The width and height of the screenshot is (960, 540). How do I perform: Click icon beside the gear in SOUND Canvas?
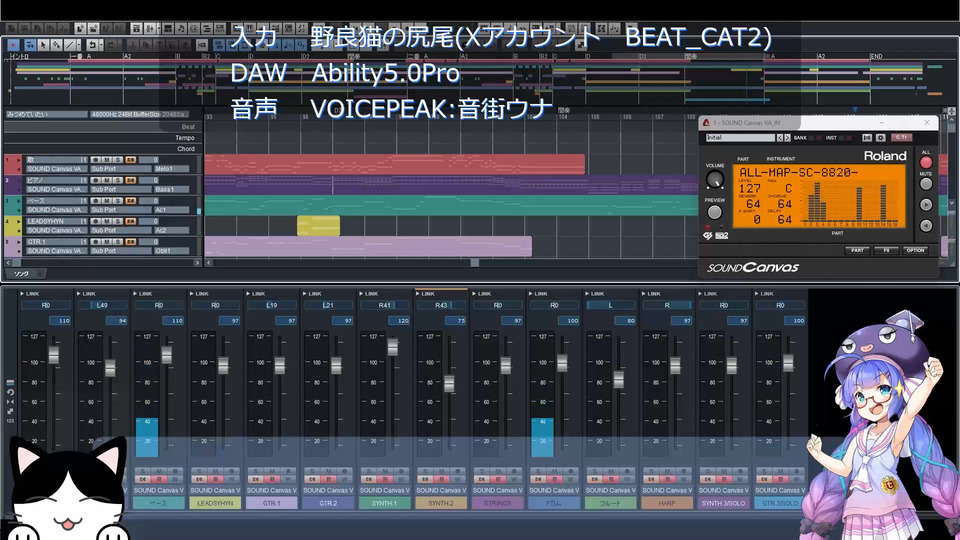click(867, 138)
